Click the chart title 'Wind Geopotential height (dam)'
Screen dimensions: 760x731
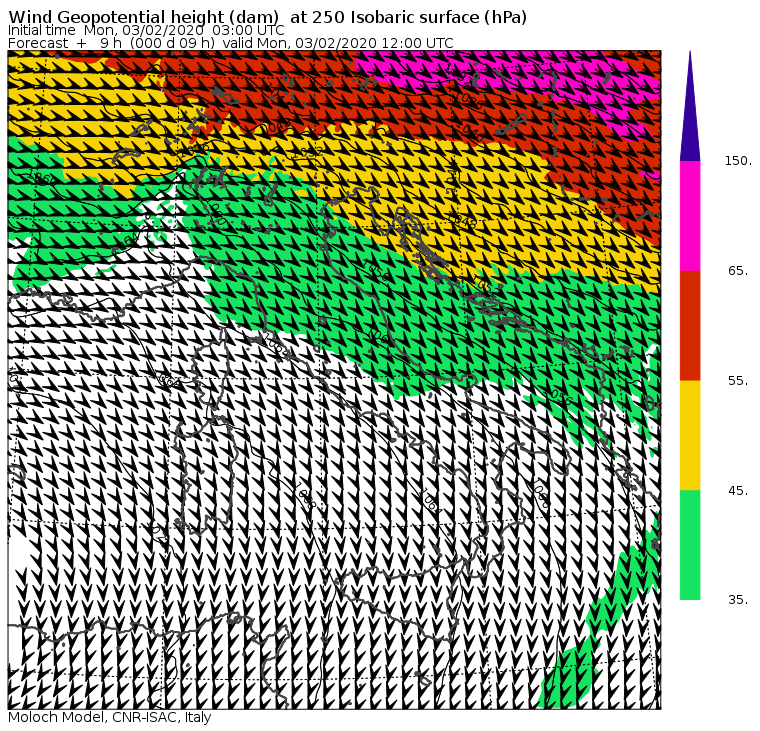click(144, 17)
